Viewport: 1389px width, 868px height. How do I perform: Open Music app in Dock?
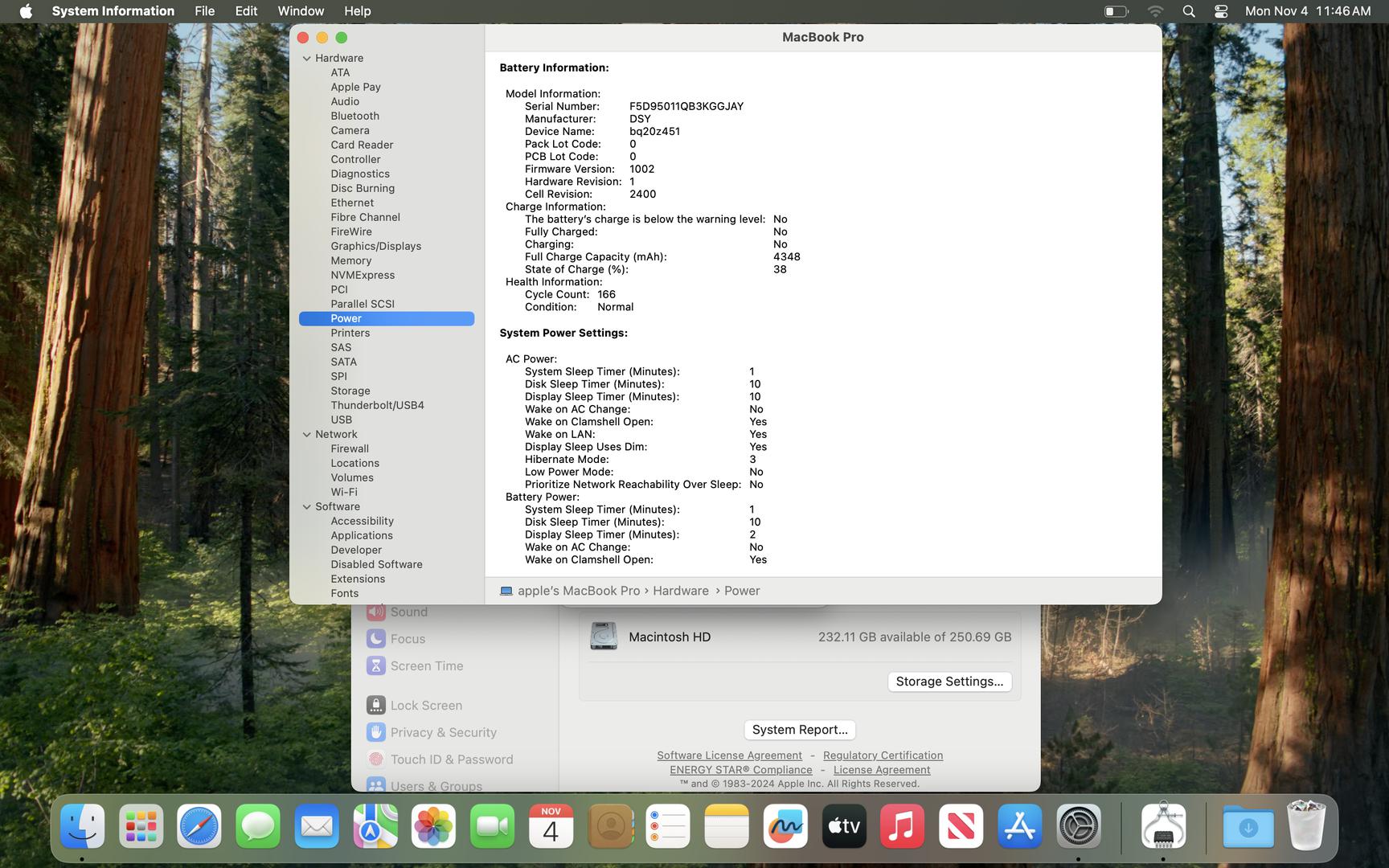tap(902, 826)
